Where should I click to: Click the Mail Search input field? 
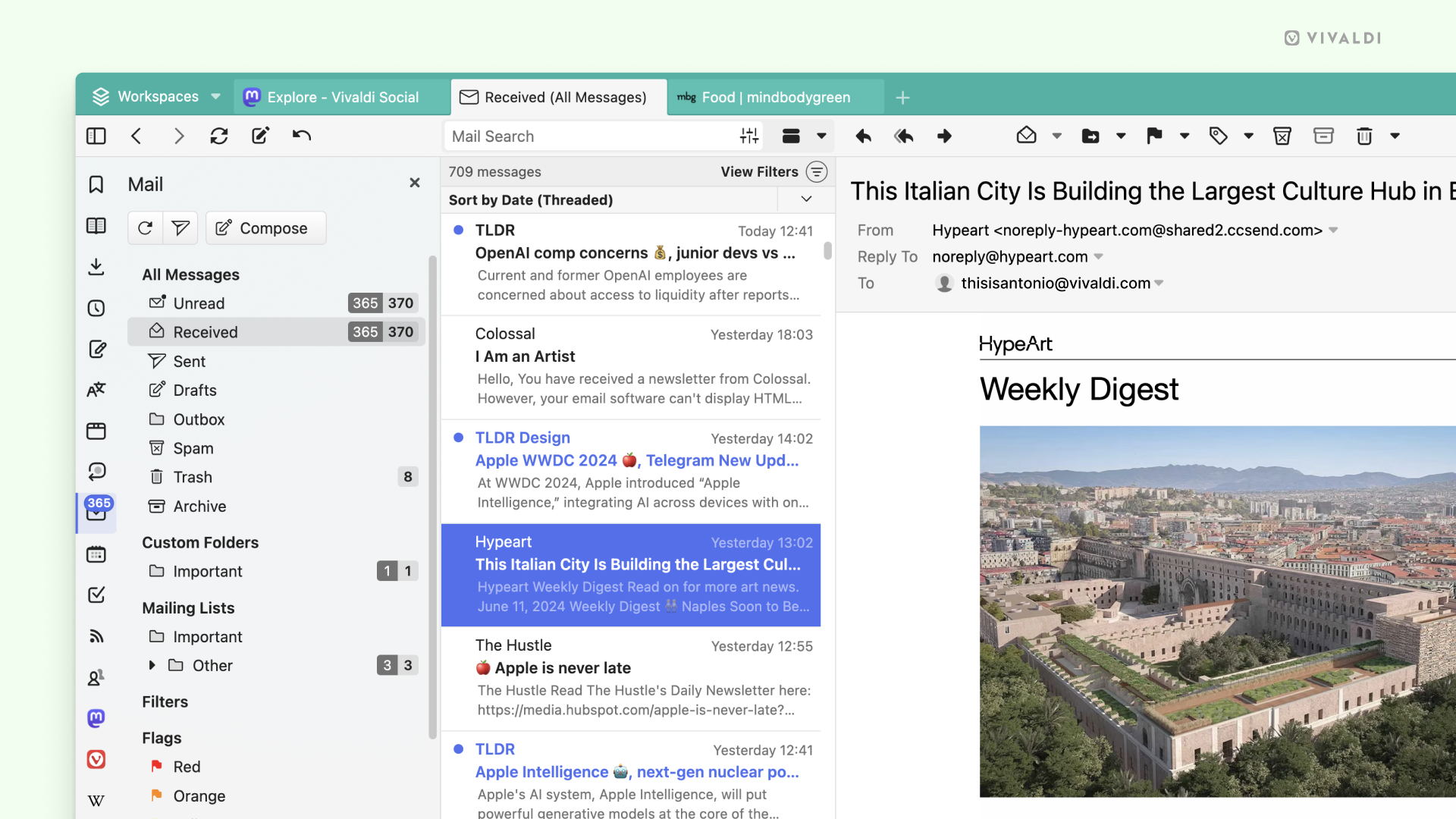pyautogui.click(x=589, y=135)
